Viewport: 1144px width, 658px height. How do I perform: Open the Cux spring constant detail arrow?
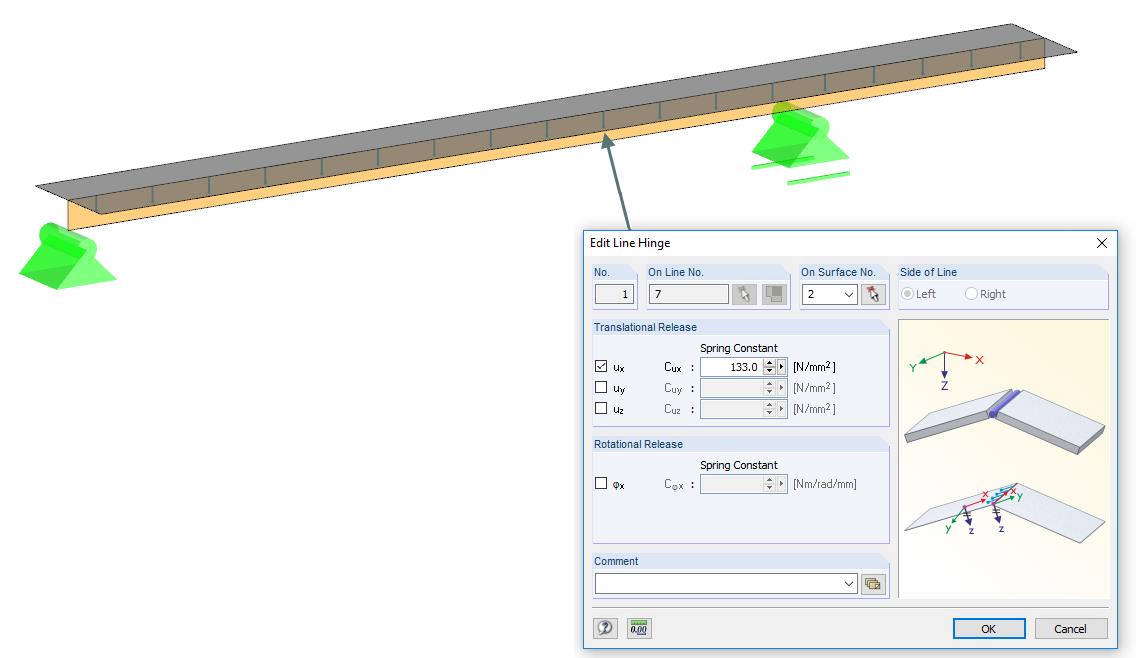(x=781, y=367)
